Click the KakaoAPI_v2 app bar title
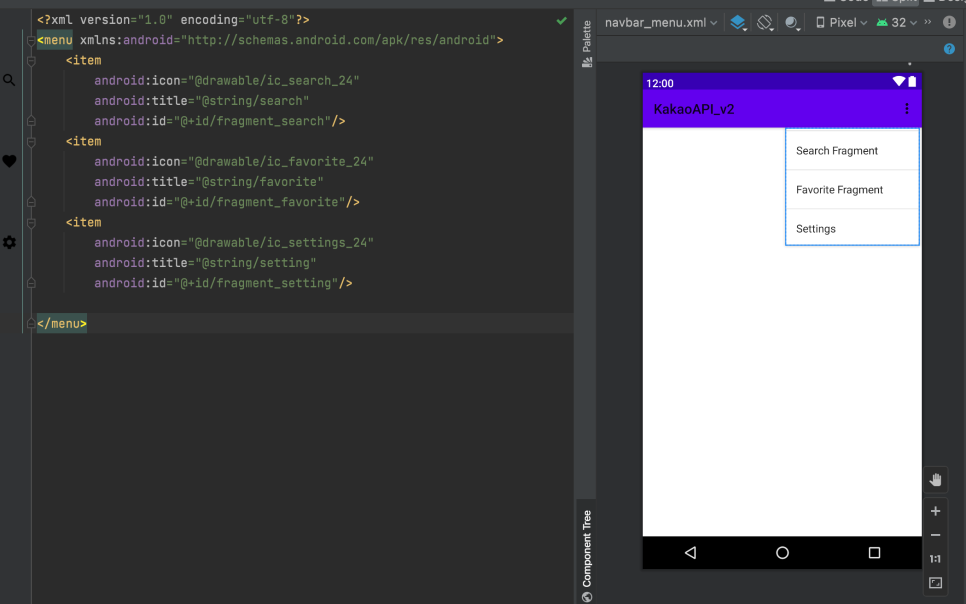 point(694,109)
